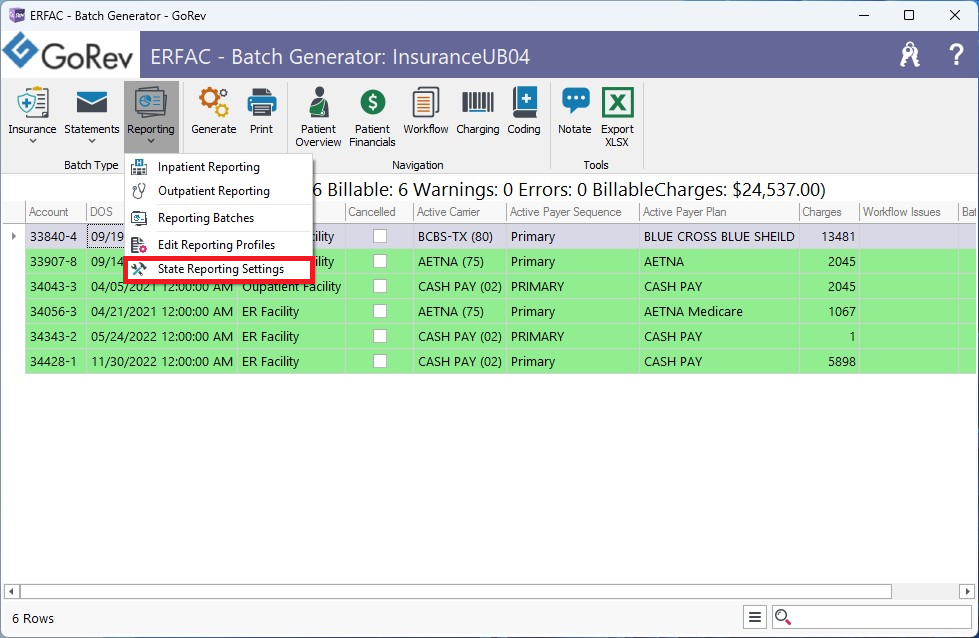Toggle Cancelled checkbox for account 33840-4
This screenshot has width=979, height=638.
pyautogui.click(x=380, y=236)
